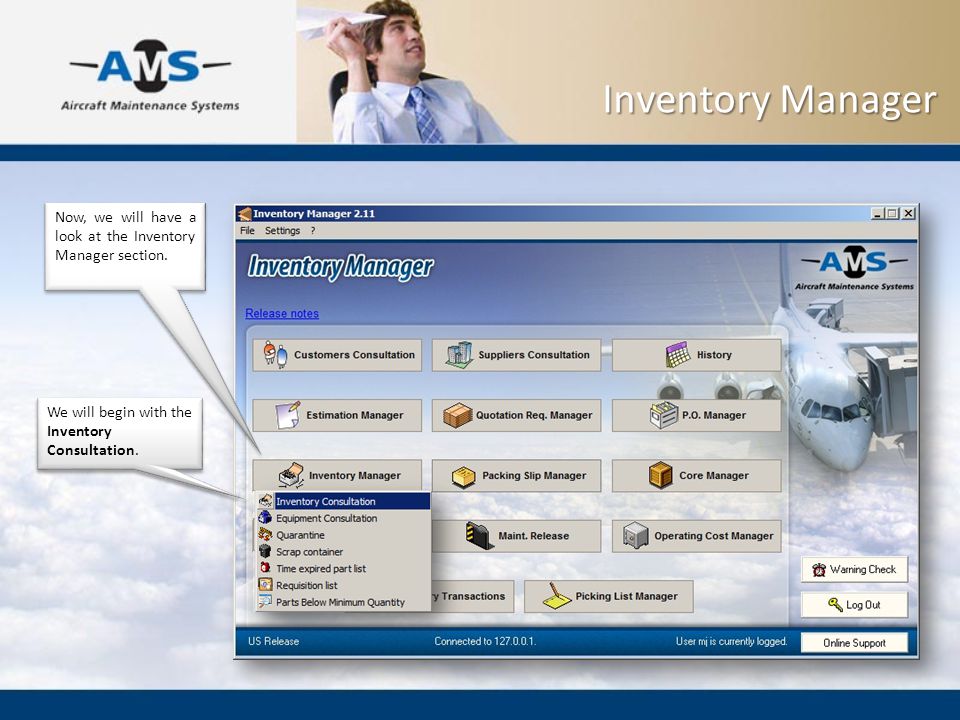Viewport: 960px width, 720px height.
Task: Click the Parts Below Minimum Quantity icon
Action: click(265, 602)
